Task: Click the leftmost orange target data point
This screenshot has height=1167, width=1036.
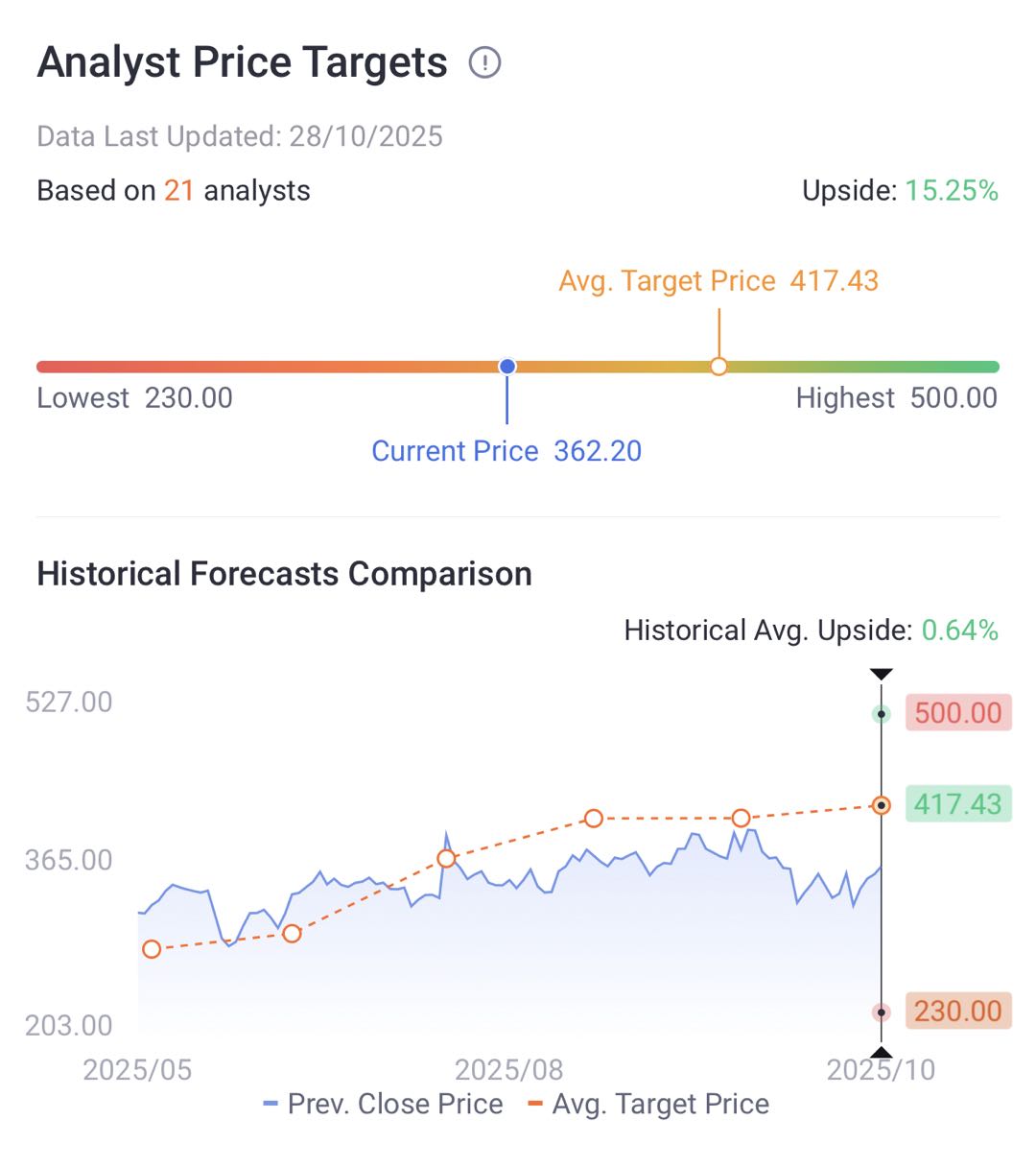Action: pos(152,949)
